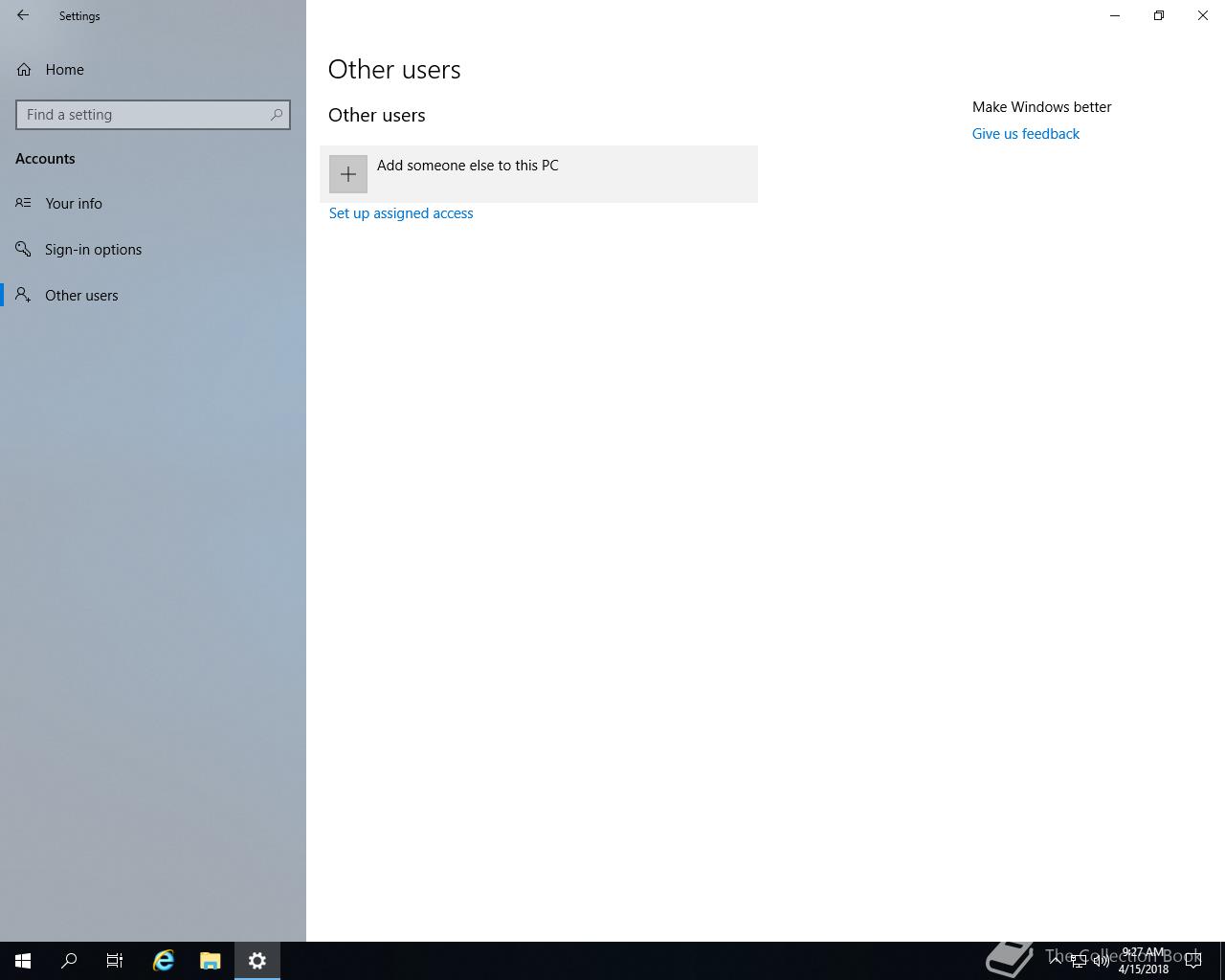Viewport: 1225px width, 980px height.
Task: Show hidden tray icons chevron
Action: pos(1056,961)
